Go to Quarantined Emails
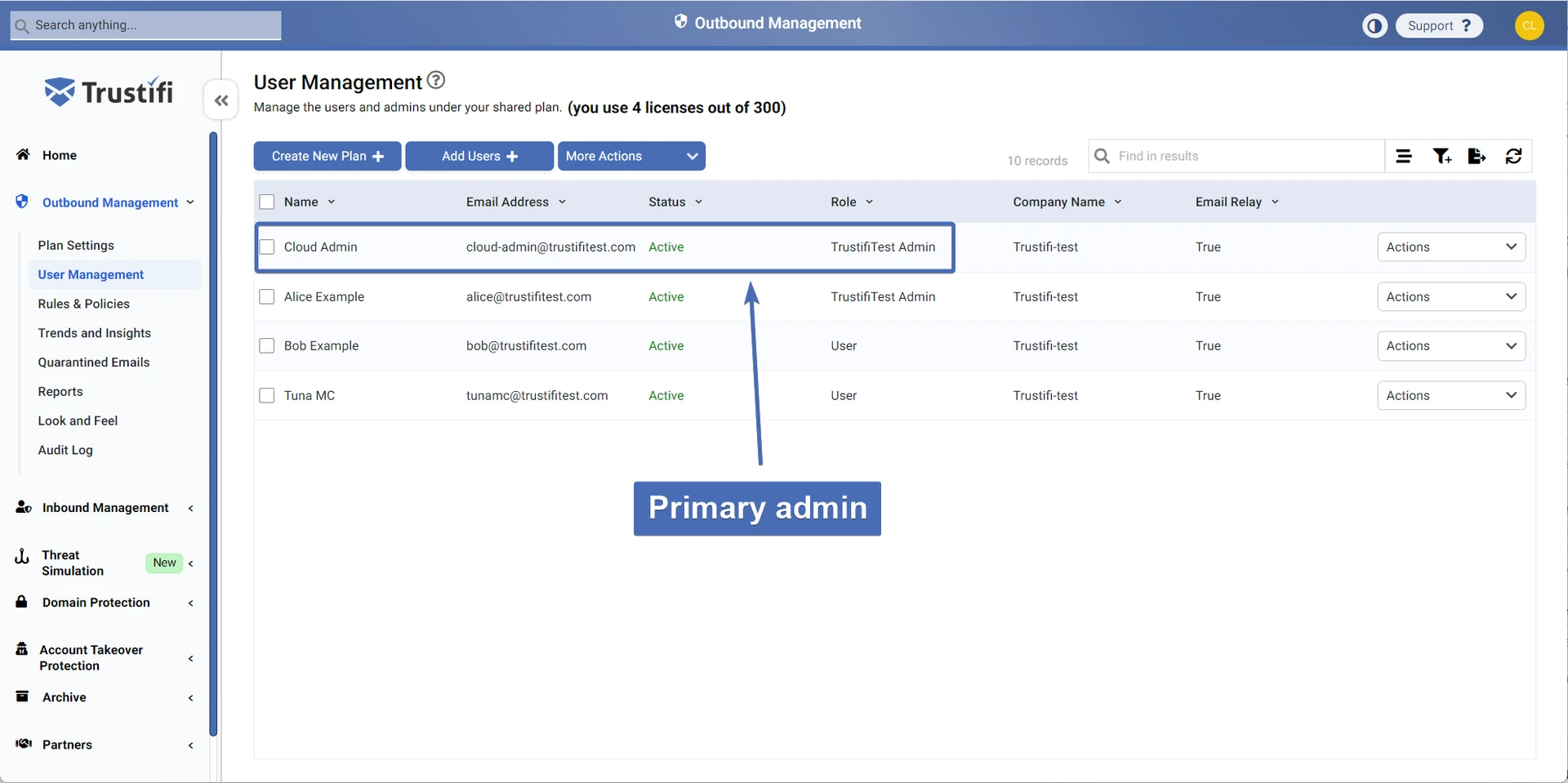The height and width of the screenshot is (783, 1568). point(93,363)
